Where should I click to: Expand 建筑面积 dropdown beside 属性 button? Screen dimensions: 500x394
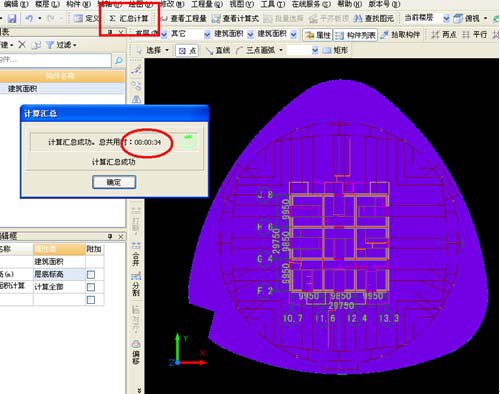point(293,34)
